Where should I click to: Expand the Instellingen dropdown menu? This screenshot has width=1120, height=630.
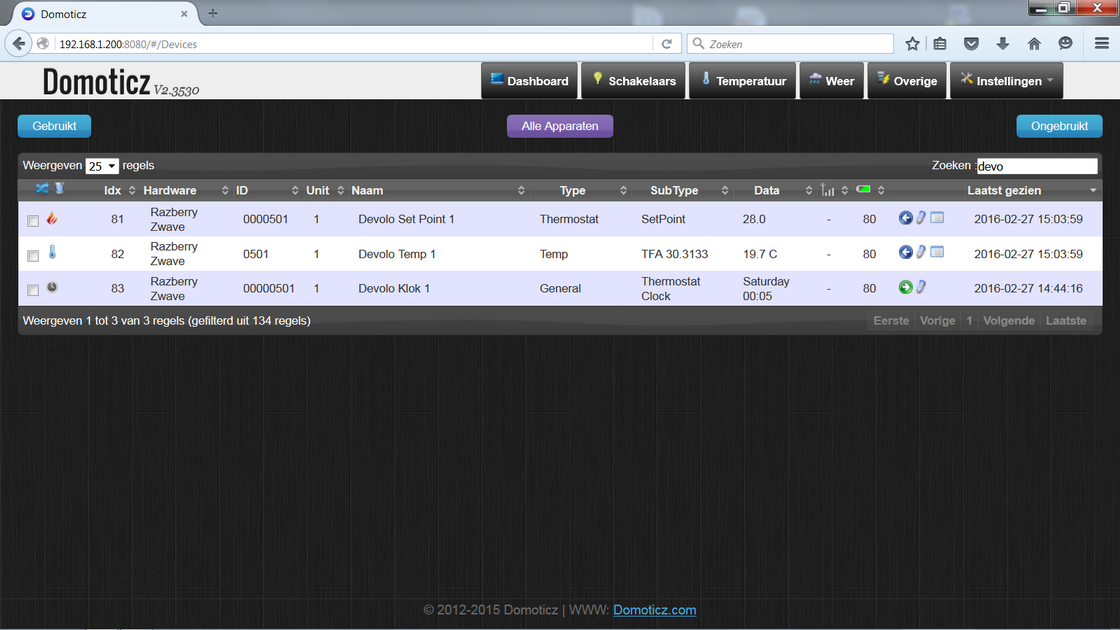click(x=1006, y=81)
